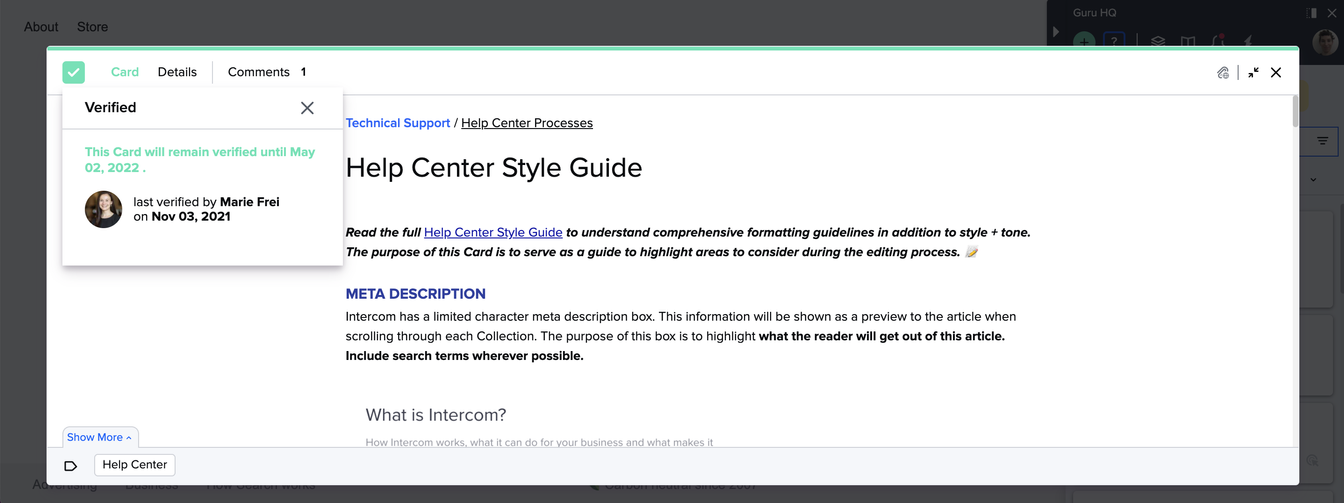Click the attachment link icon in card header
Screen dimensions: 1344x503
[x=1223, y=72]
